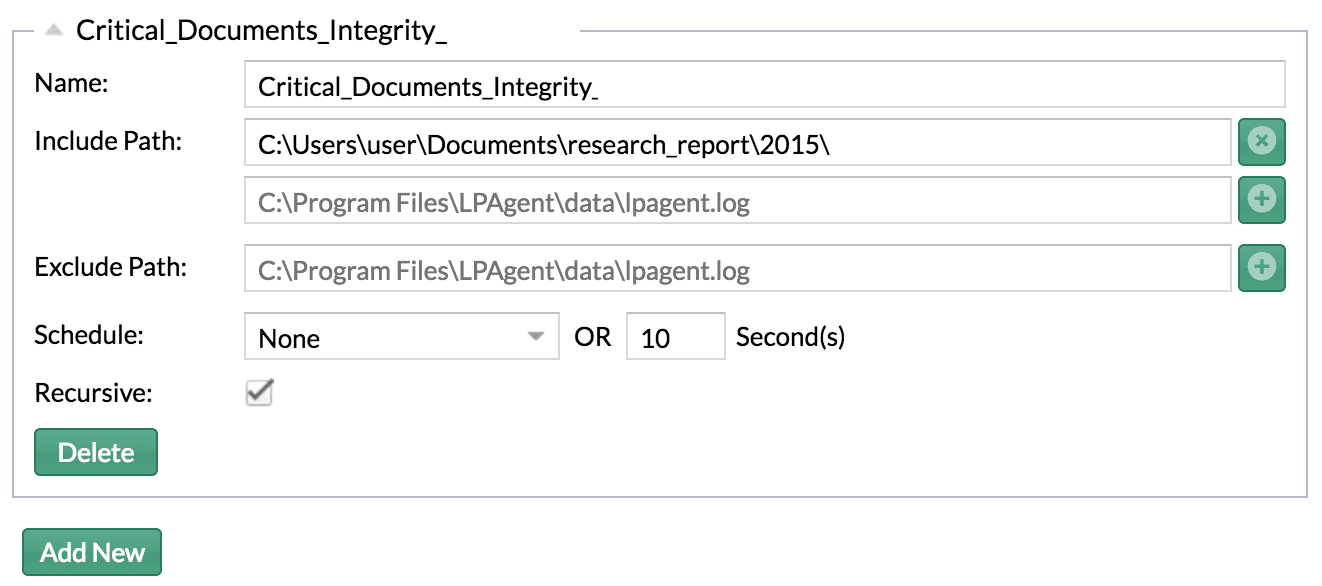Click the Second(s) unit label
1322x586 pixels.
point(791,337)
